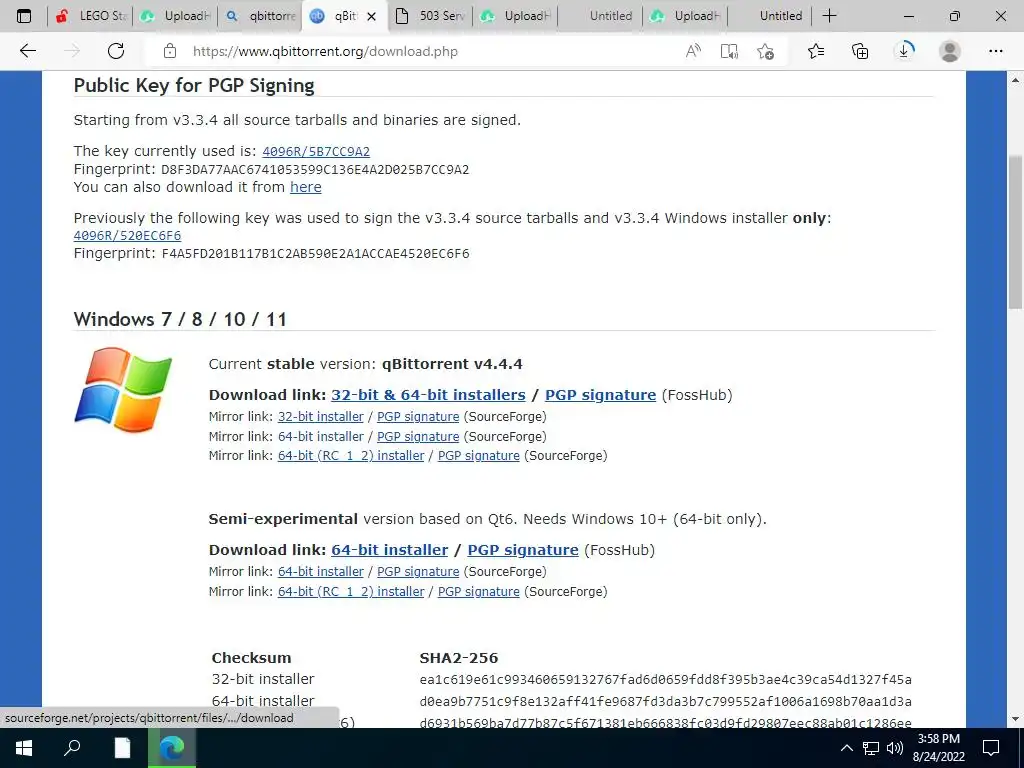Switch to the first Untitled tab

(600, 16)
